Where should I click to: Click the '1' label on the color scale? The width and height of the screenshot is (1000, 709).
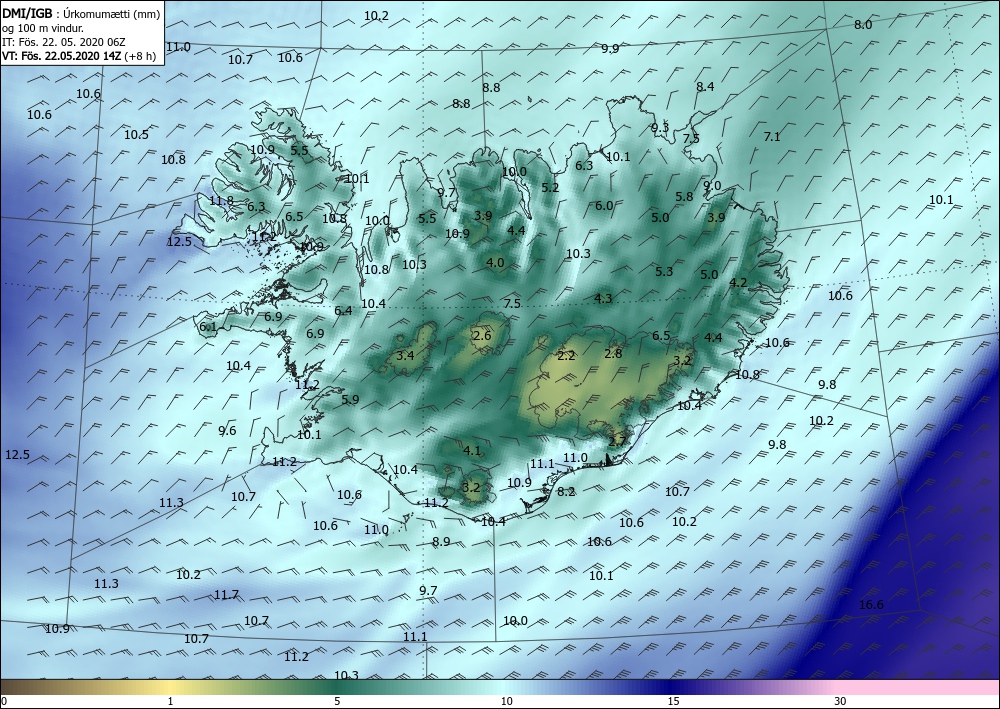[x=170, y=702]
